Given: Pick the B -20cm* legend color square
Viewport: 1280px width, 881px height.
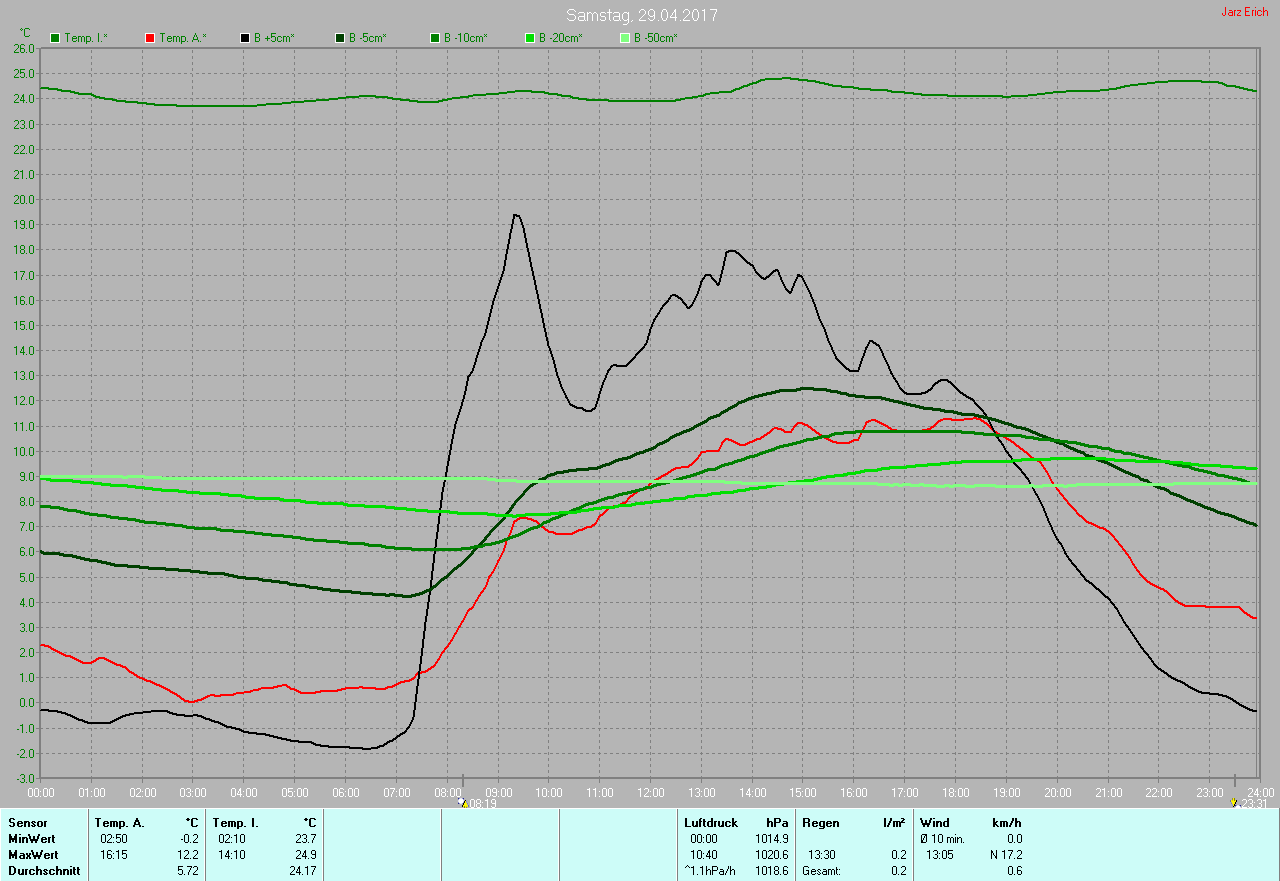Looking at the screenshot, I should (x=530, y=38).
